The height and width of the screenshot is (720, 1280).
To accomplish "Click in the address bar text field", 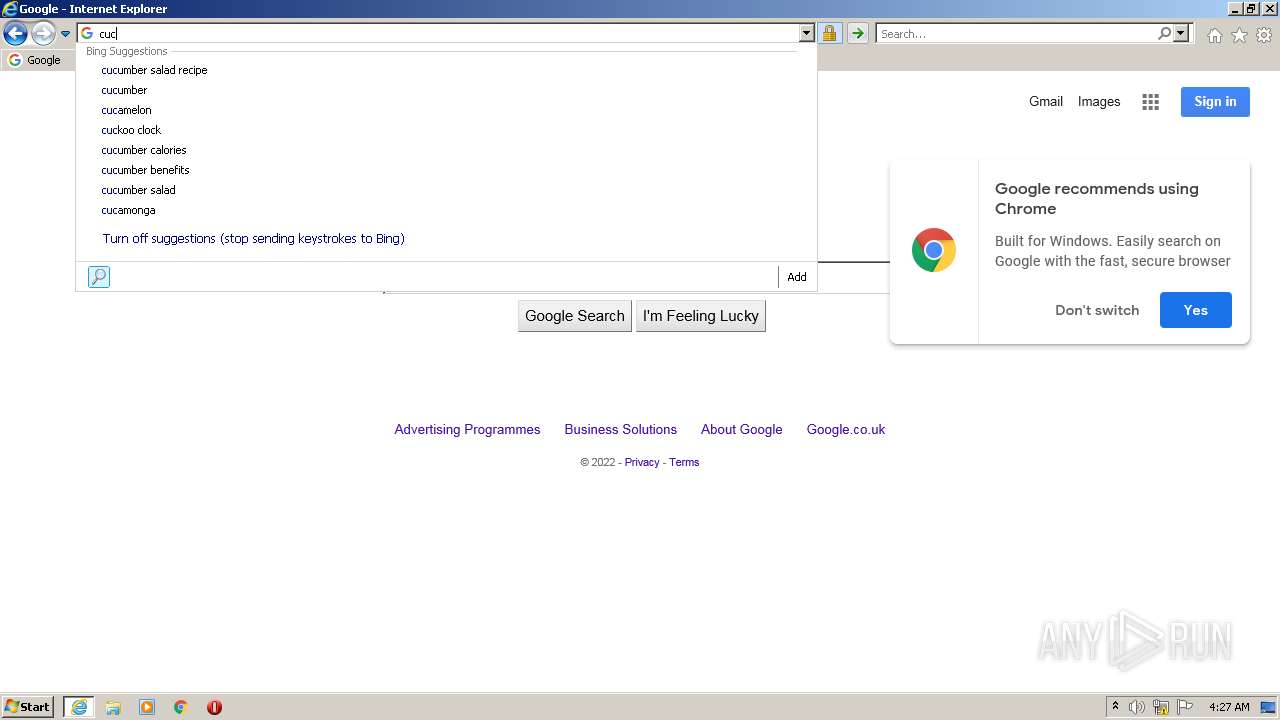I will pyautogui.click(x=447, y=34).
